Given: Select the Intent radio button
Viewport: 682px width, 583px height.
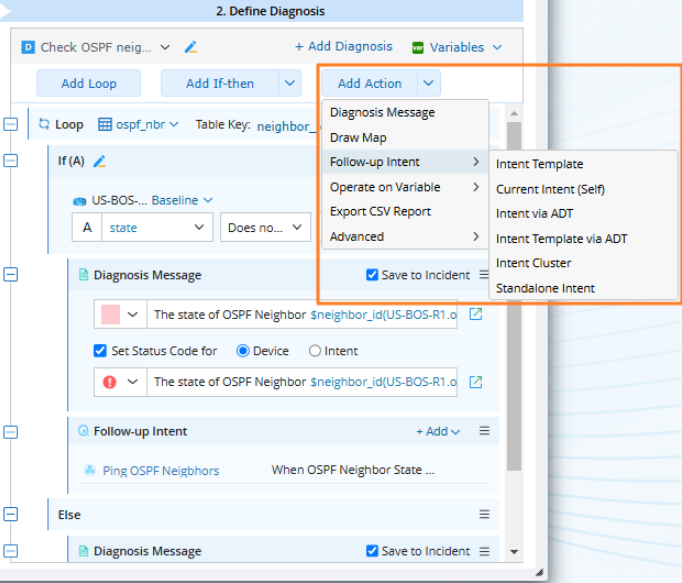Looking at the screenshot, I should (x=315, y=351).
